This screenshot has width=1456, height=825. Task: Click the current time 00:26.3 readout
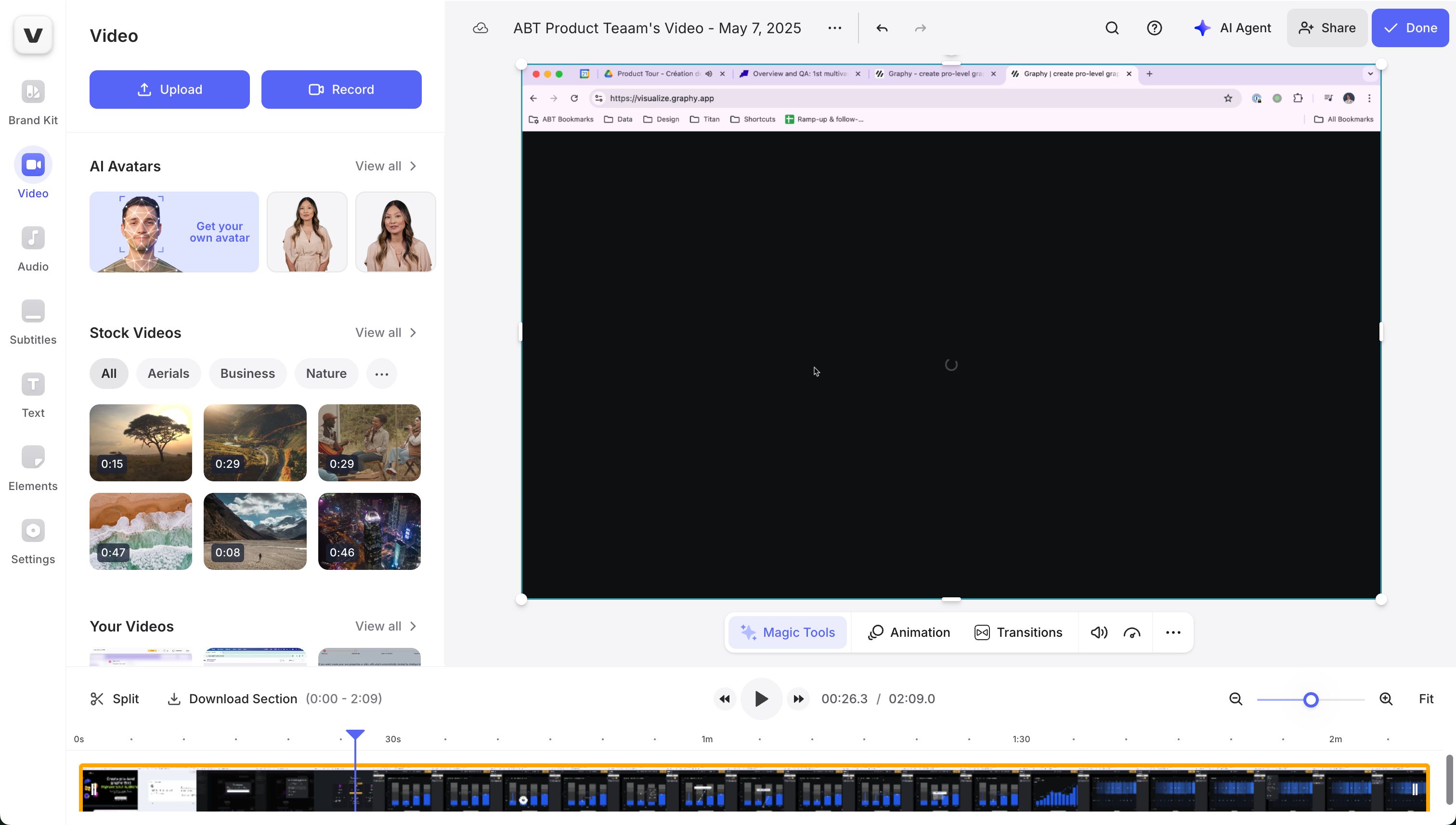[844, 698]
